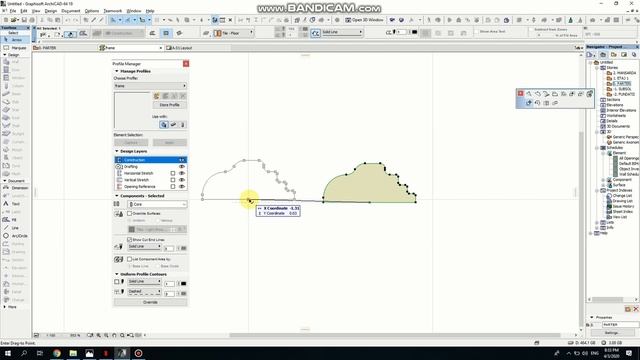Viewport: 640px width, 360px height.
Task: Open the Choose Profile dropdown
Action: [150, 86]
